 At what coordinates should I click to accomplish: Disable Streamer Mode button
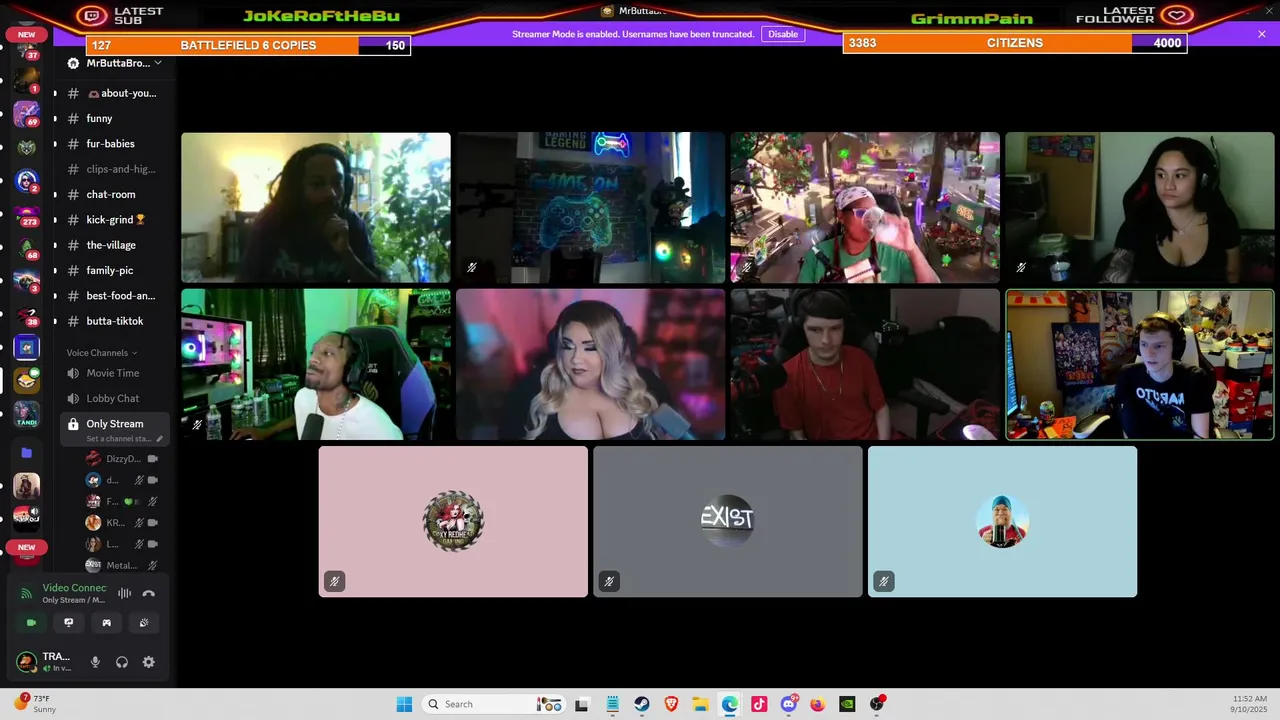(783, 34)
